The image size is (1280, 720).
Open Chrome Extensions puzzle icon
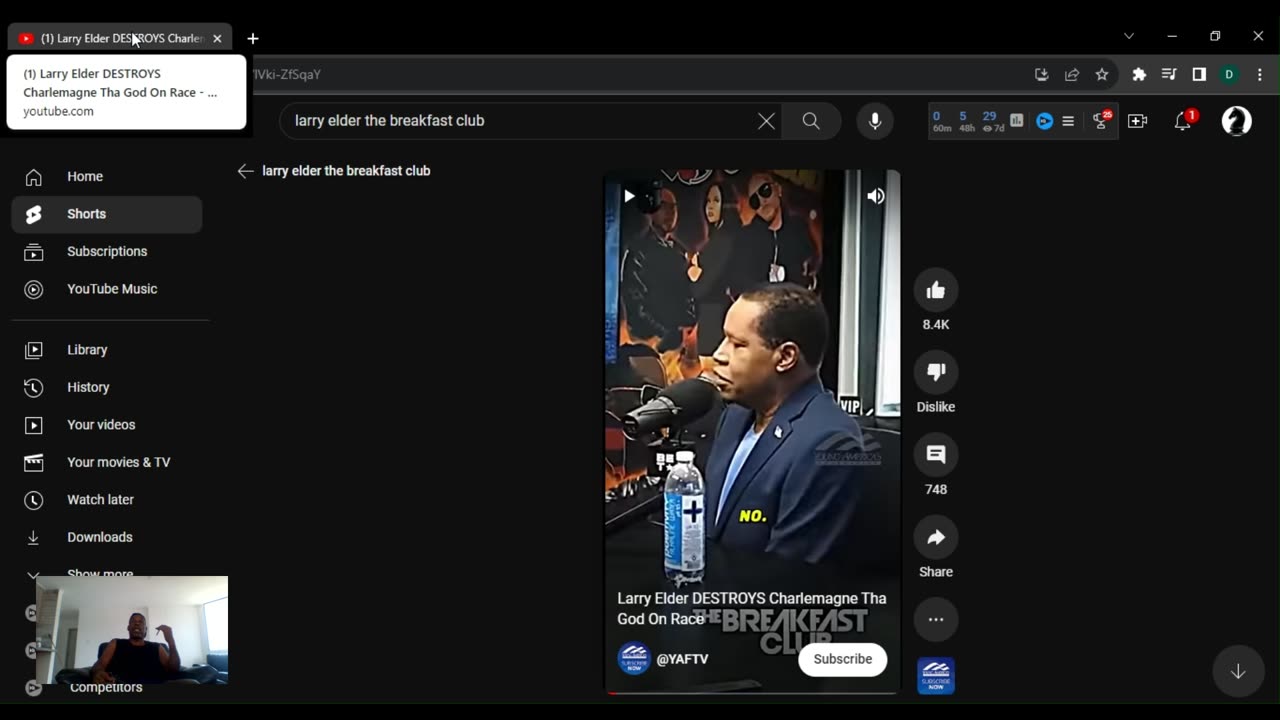1139,75
